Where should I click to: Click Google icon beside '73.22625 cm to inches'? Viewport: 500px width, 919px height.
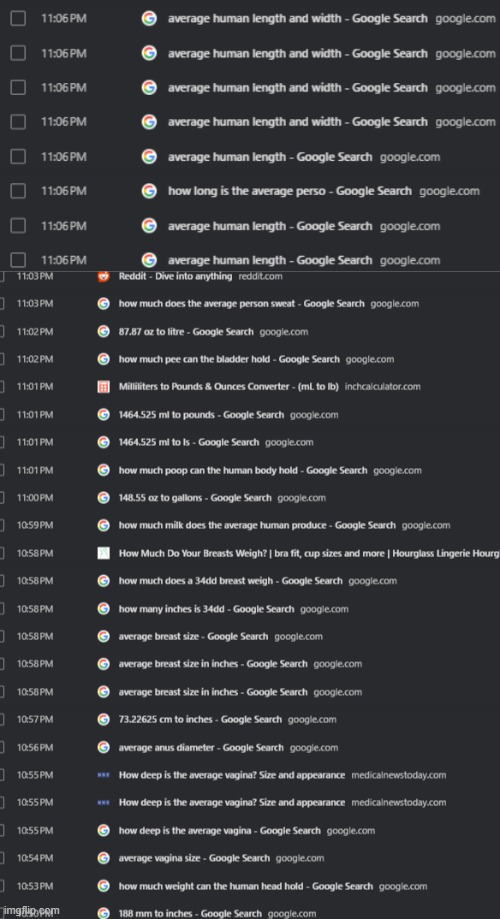tap(103, 719)
